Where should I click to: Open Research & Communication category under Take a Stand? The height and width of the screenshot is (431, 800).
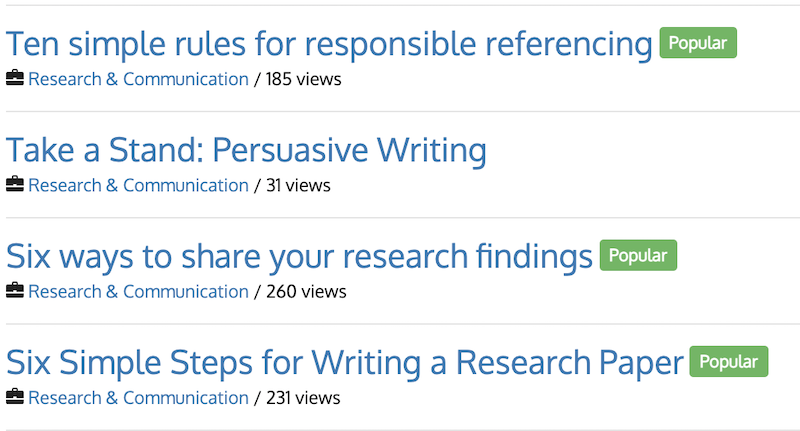coord(138,185)
